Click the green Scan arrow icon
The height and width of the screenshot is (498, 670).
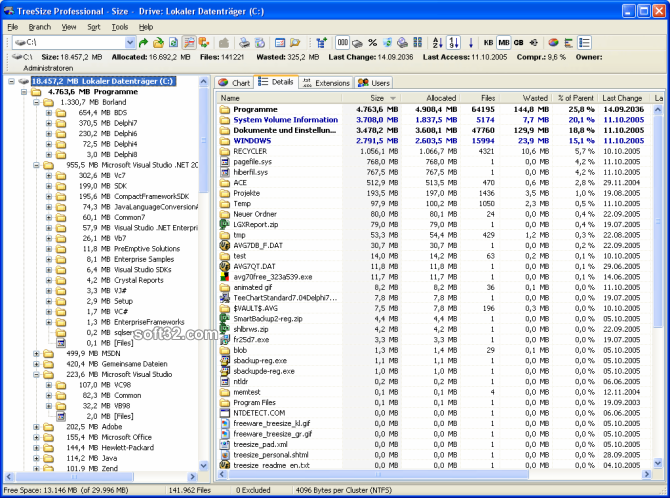[144, 43]
